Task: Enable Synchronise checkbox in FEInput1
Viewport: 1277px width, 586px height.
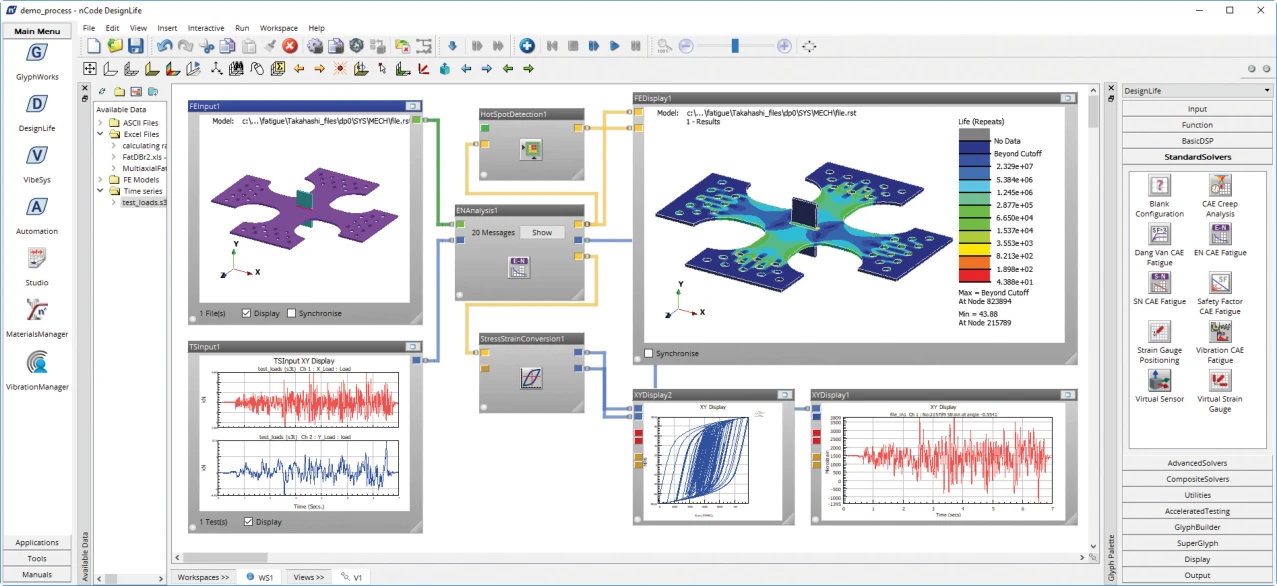Action: point(292,313)
